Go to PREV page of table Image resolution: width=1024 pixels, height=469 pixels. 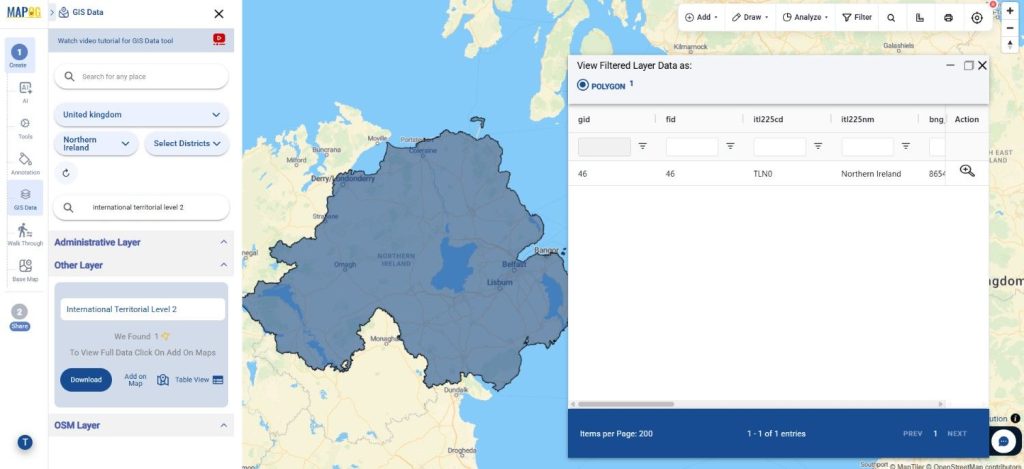[912, 434]
